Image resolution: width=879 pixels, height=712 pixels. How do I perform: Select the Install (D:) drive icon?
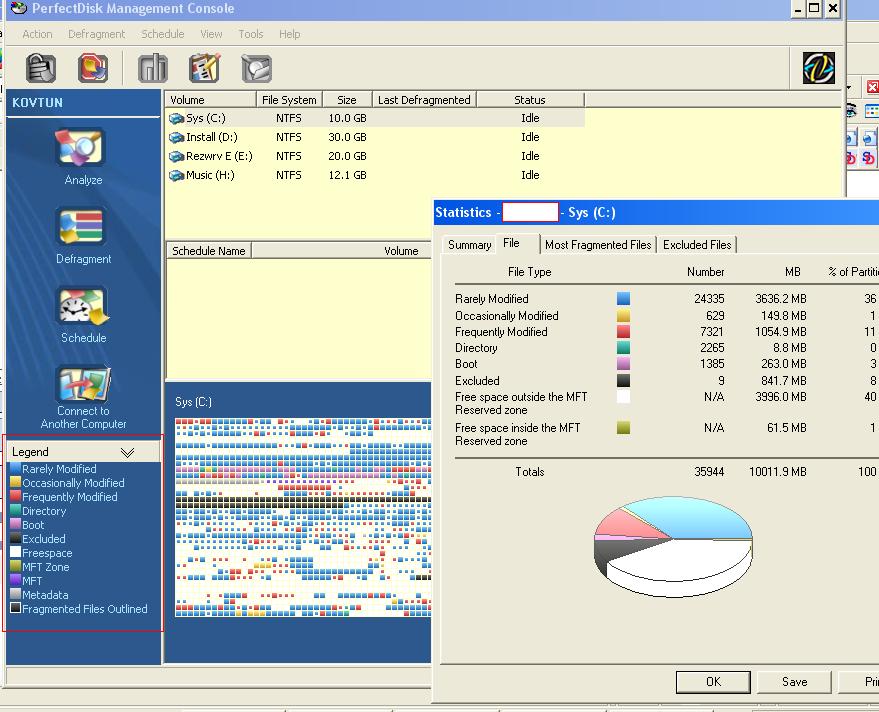(x=177, y=138)
